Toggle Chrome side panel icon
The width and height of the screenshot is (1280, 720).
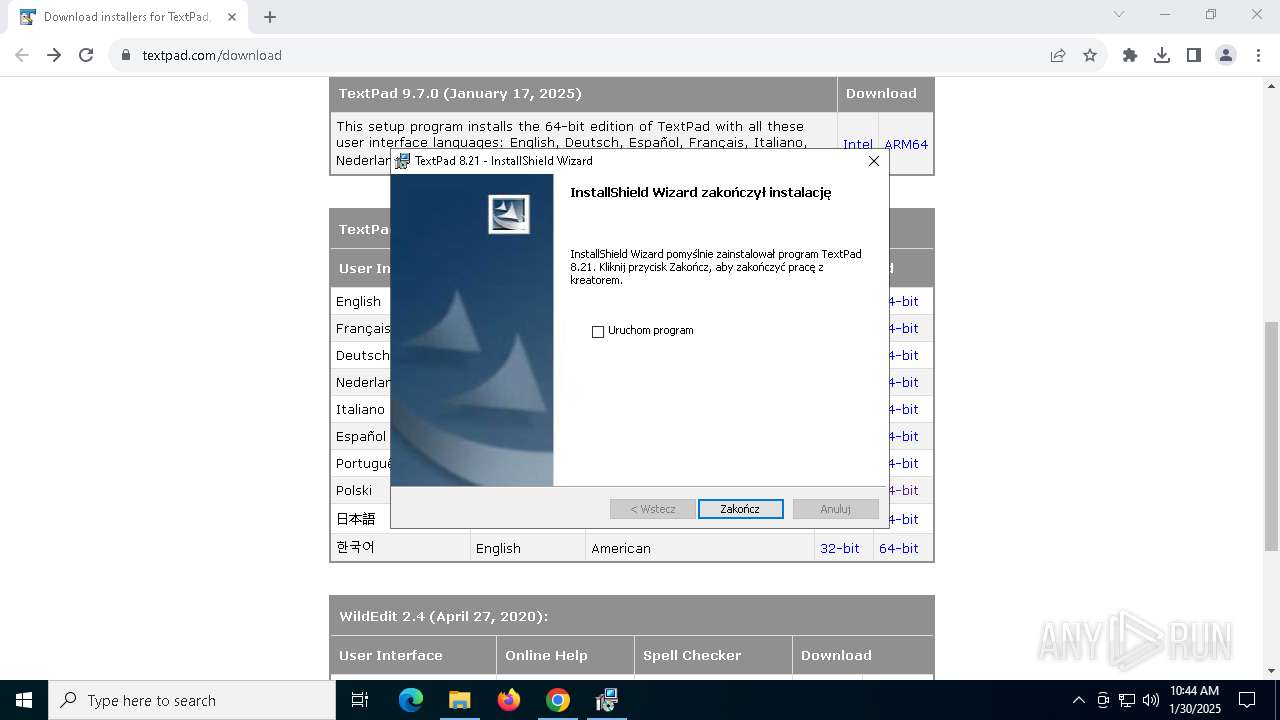tap(1194, 55)
